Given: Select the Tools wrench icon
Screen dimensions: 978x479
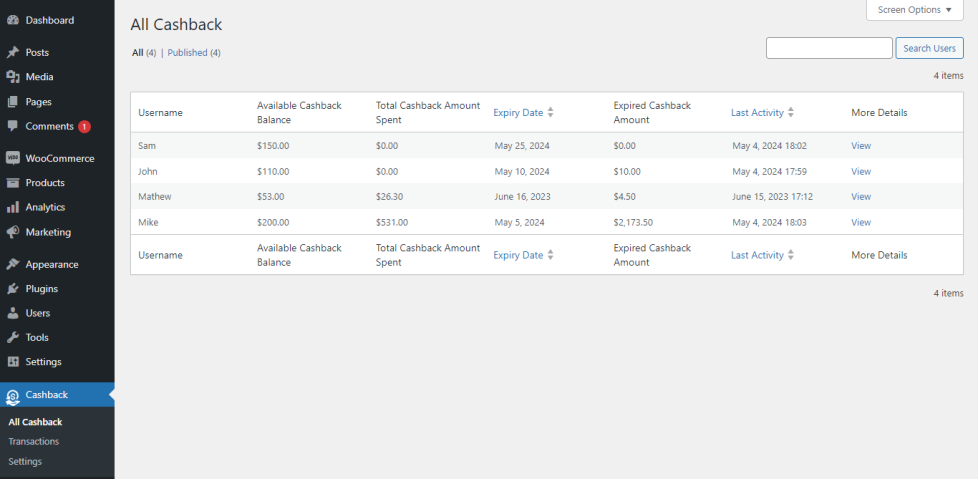Looking at the screenshot, I should (13, 338).
